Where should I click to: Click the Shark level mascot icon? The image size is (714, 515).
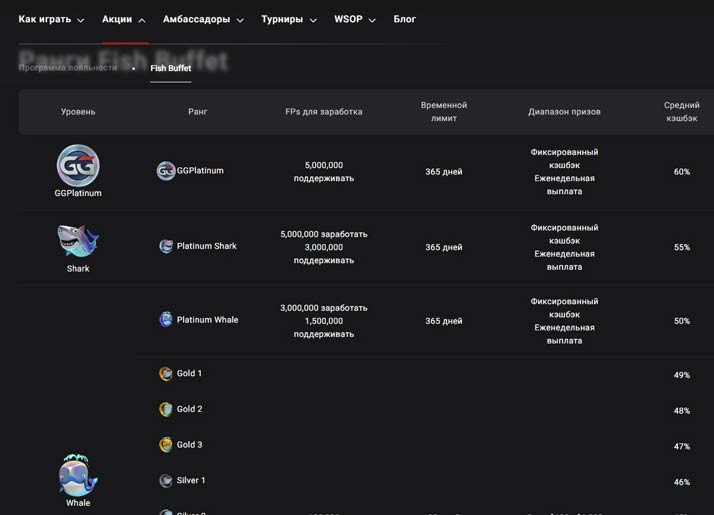78,241
